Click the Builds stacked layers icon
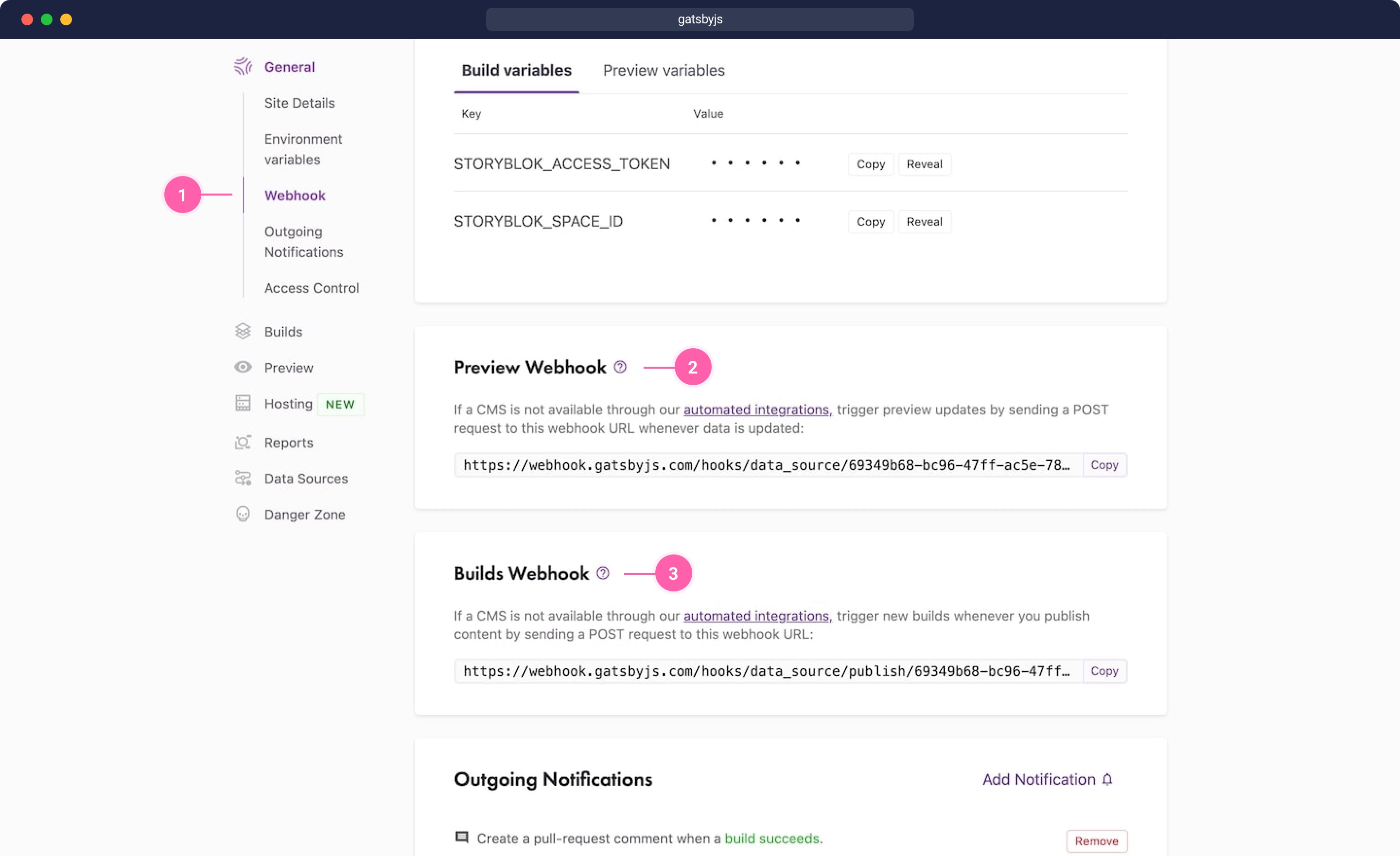Screen dimensions: 1400x856 [x=243, y=331]
